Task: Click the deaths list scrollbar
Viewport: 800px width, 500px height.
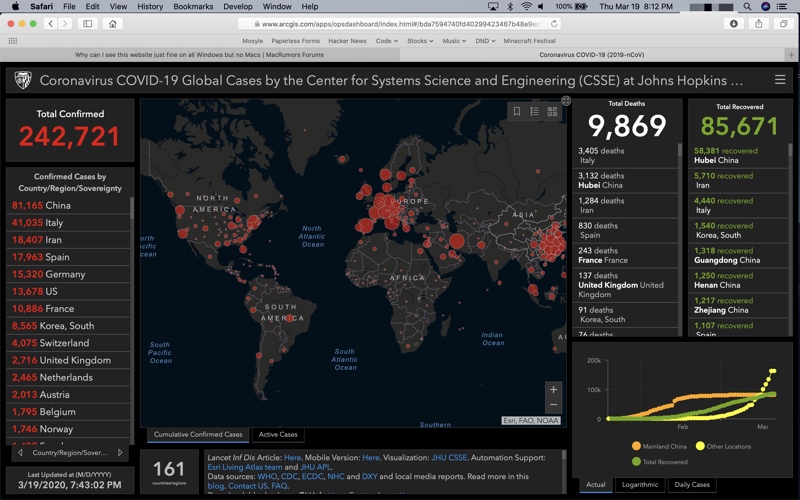Action: click(x=680, y=149)
